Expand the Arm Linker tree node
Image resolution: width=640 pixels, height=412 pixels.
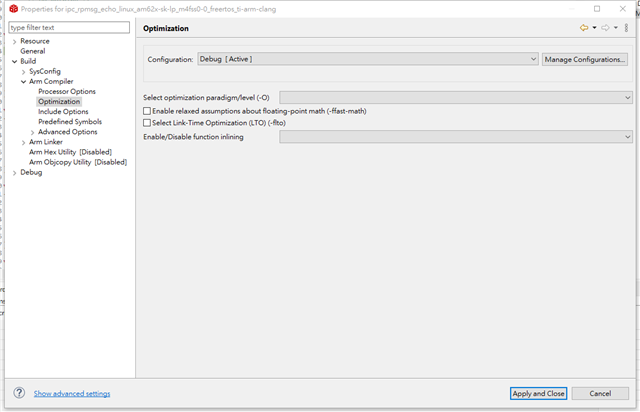click(x=23, y=142)
